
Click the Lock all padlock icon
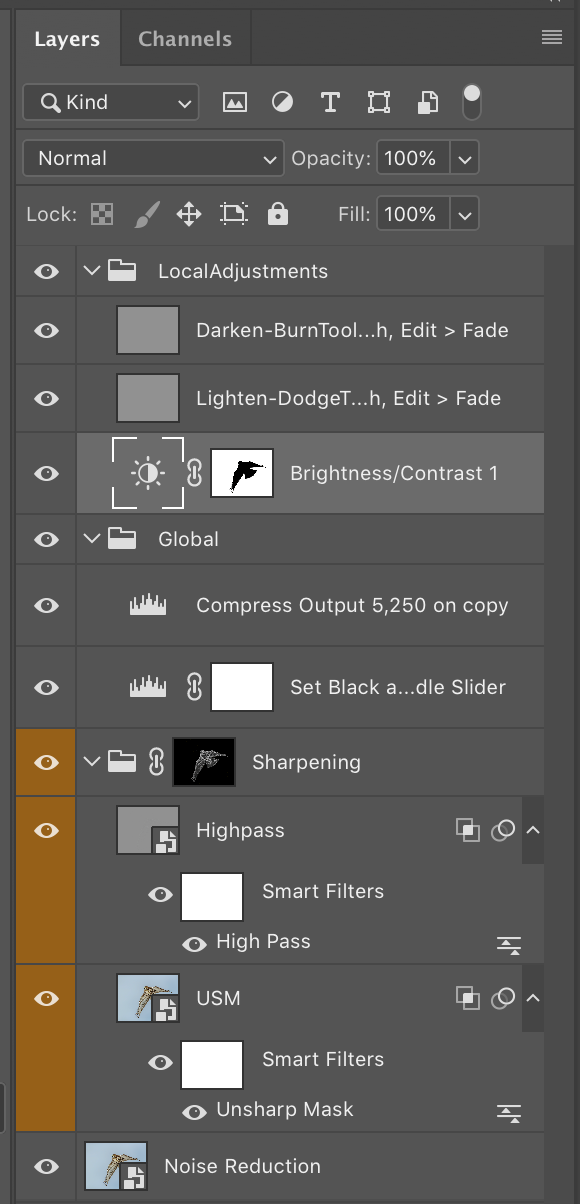point(278,213)
